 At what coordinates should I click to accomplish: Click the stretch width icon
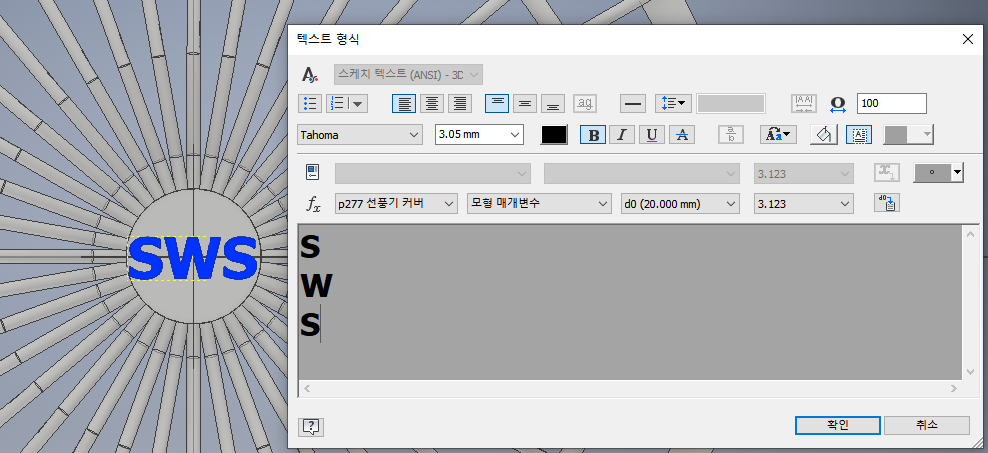tap(838, 103)
